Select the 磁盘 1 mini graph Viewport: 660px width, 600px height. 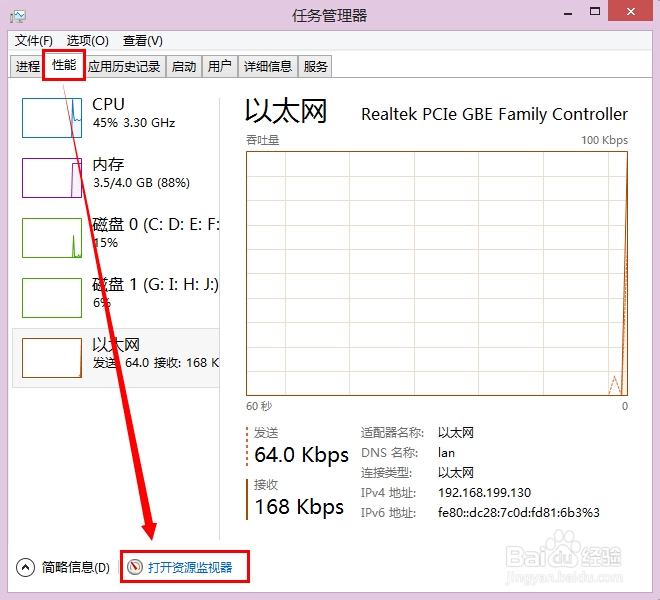pos(52,298)
